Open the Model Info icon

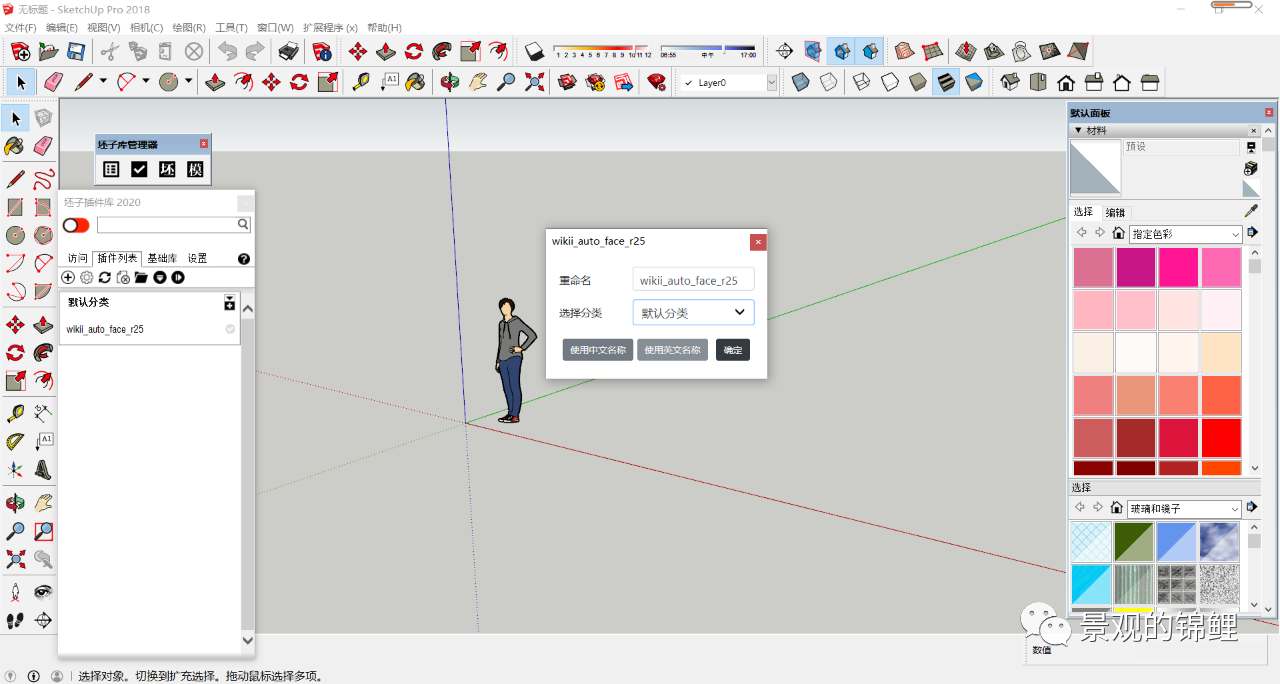click(x=321, y=51)
